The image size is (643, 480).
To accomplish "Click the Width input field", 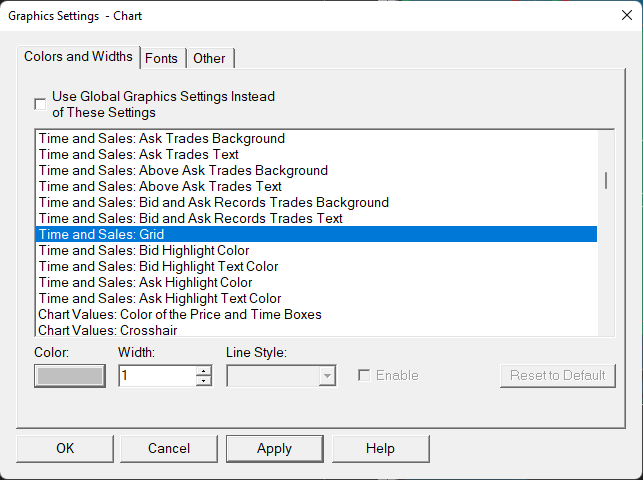I will pos(156,376).
